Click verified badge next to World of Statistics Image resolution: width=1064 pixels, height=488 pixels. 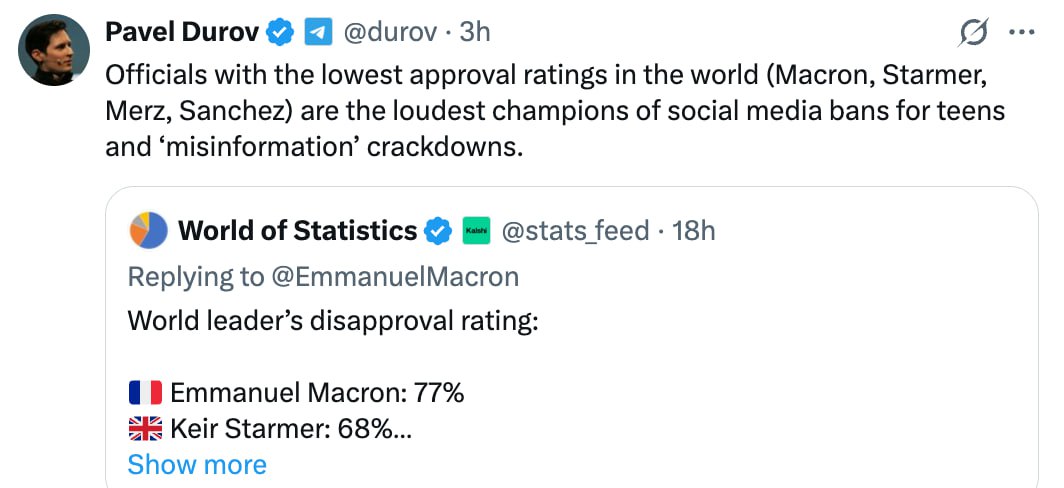point(438,231)
